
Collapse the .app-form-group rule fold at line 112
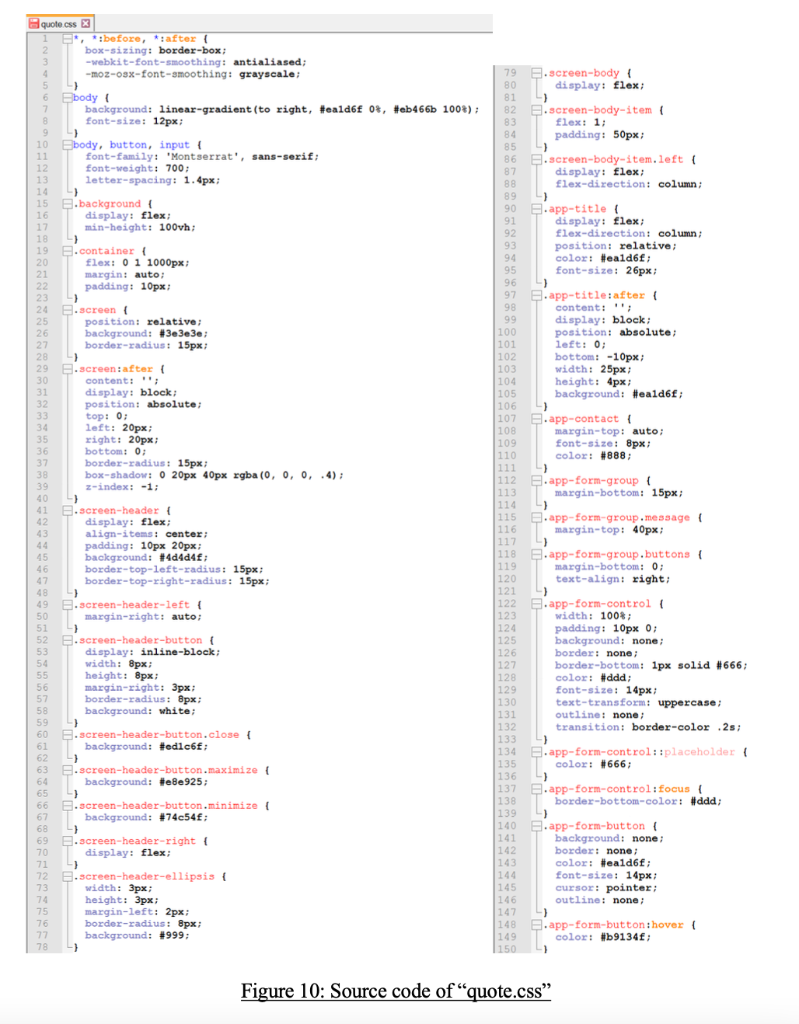(x=536, y=480)
